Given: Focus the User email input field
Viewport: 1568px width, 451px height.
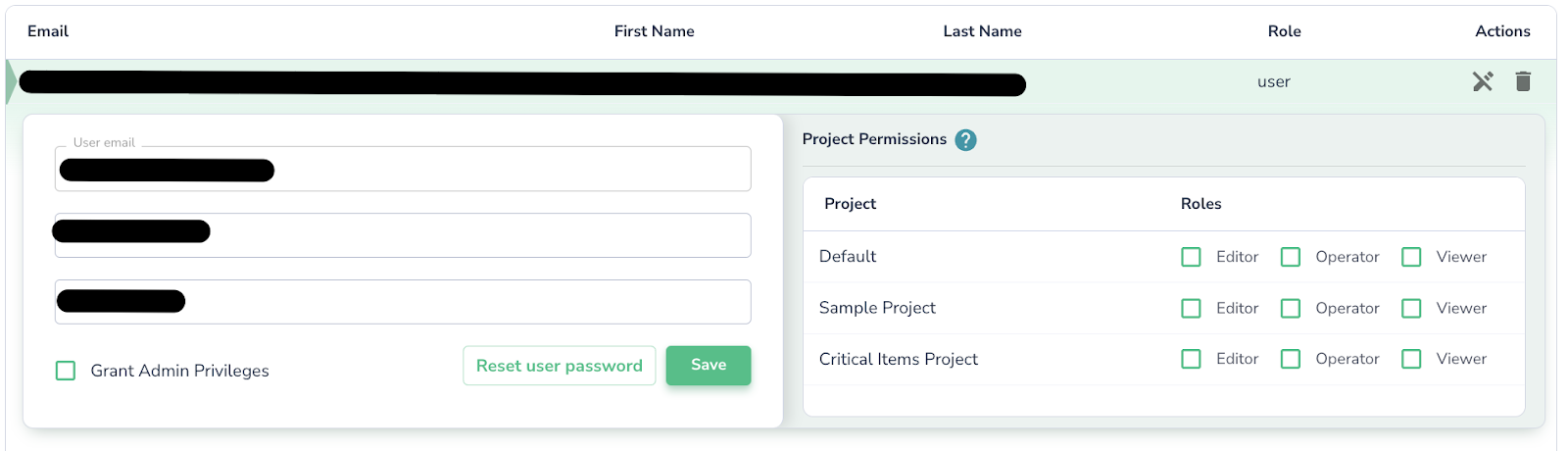Looking at the screenshot, I should [x=403, y=169].
